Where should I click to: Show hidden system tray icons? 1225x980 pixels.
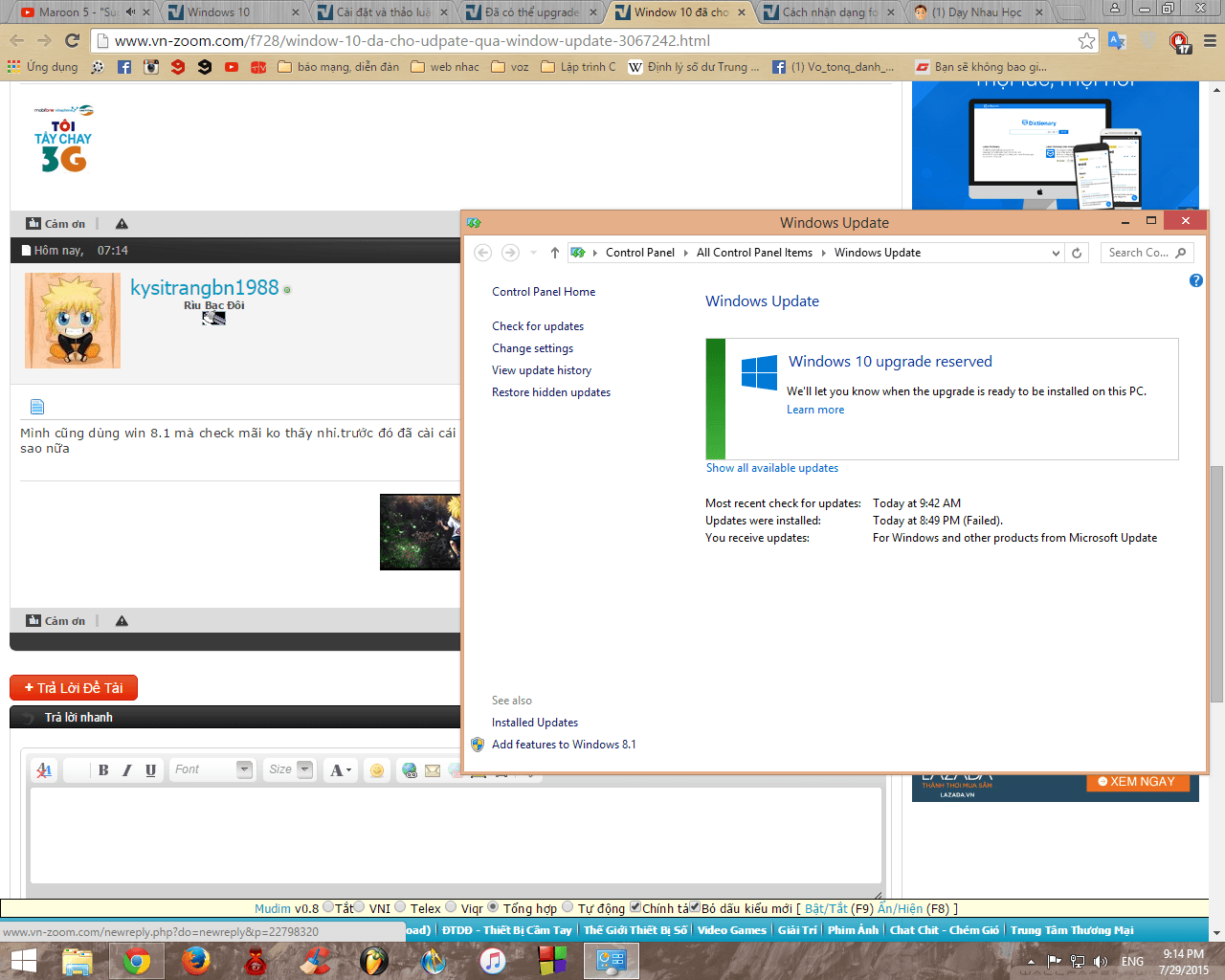click(x=1031, y=961)
